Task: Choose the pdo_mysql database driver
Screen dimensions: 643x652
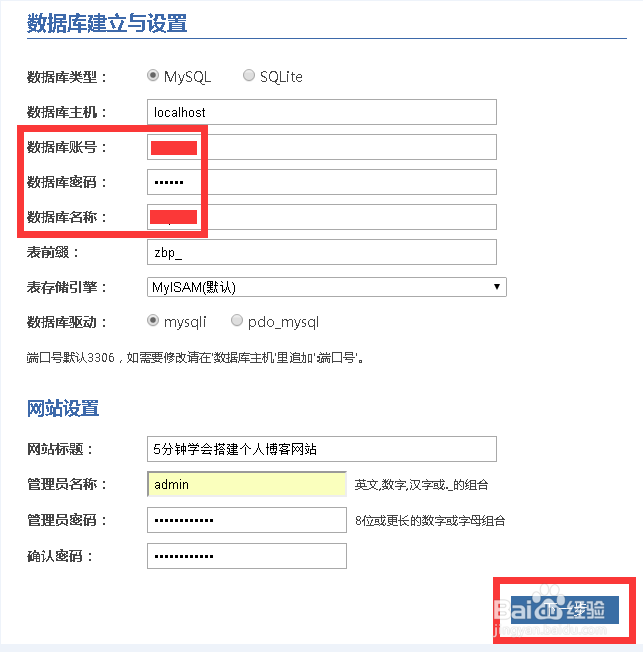Action: click(x=237, y=321)
